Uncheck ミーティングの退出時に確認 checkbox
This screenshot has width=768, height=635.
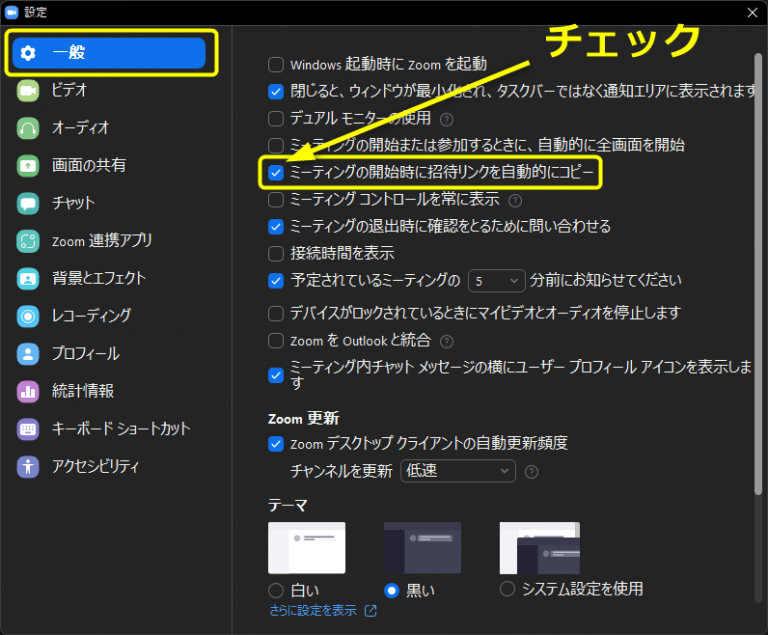[276, 227]
